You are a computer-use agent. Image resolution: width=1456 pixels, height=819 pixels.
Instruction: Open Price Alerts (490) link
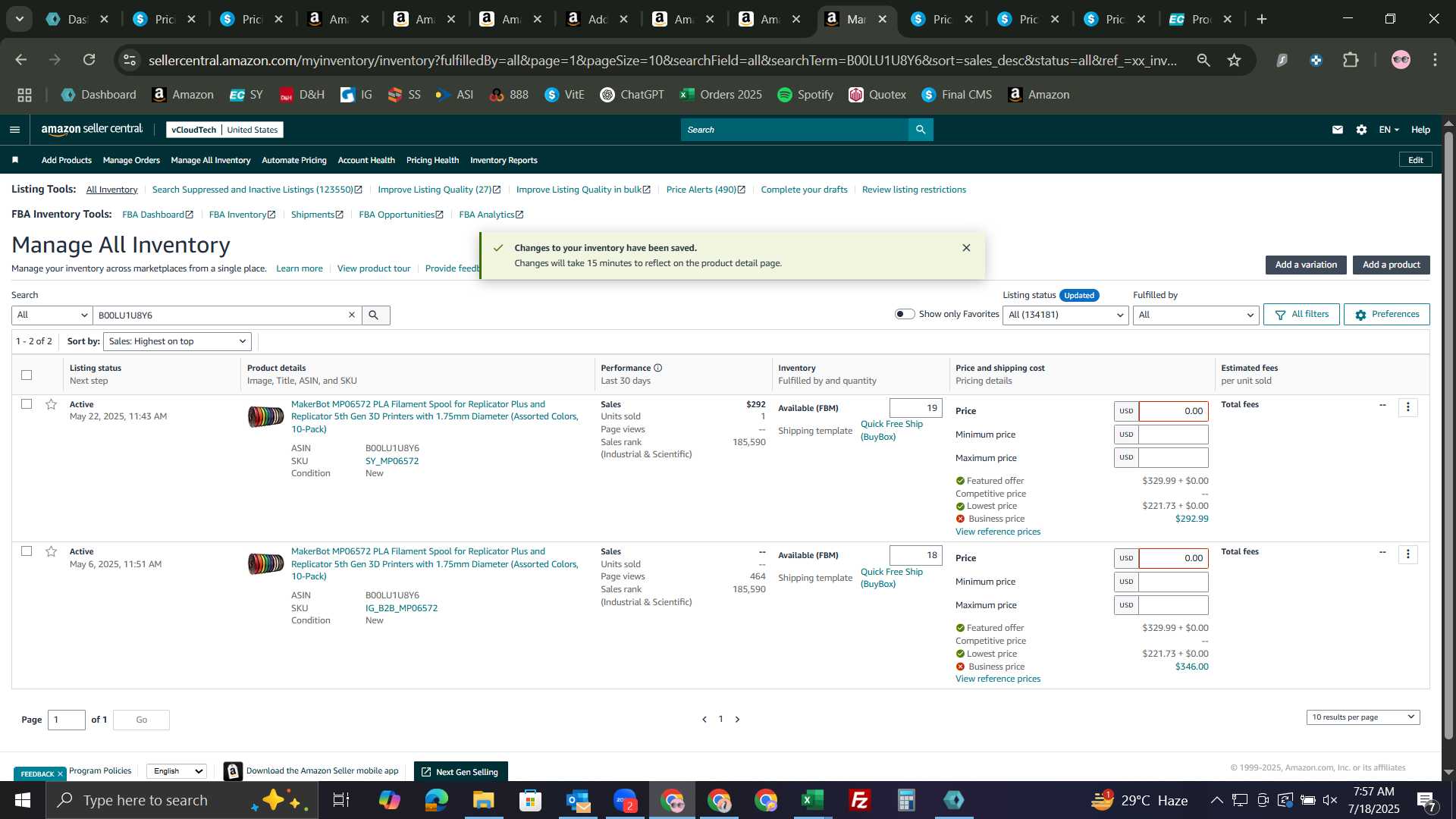[x=705, y=190]
